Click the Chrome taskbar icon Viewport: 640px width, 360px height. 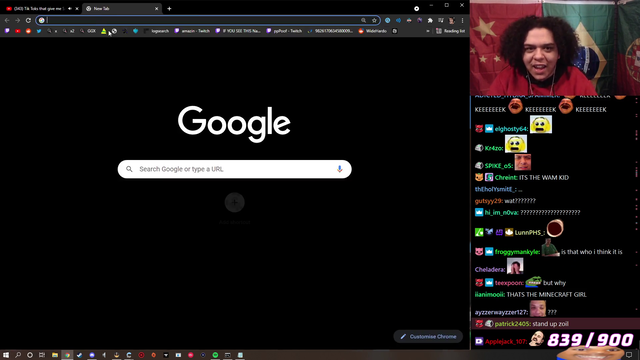coord(67,355)
